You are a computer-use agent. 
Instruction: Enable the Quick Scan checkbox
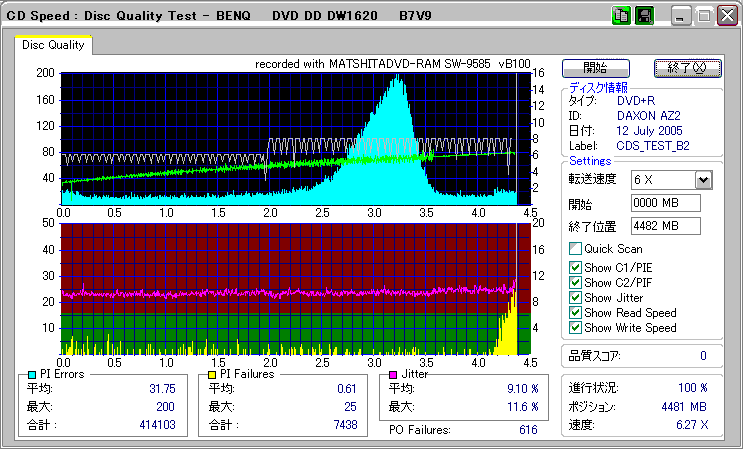click(x=575, y=248)
